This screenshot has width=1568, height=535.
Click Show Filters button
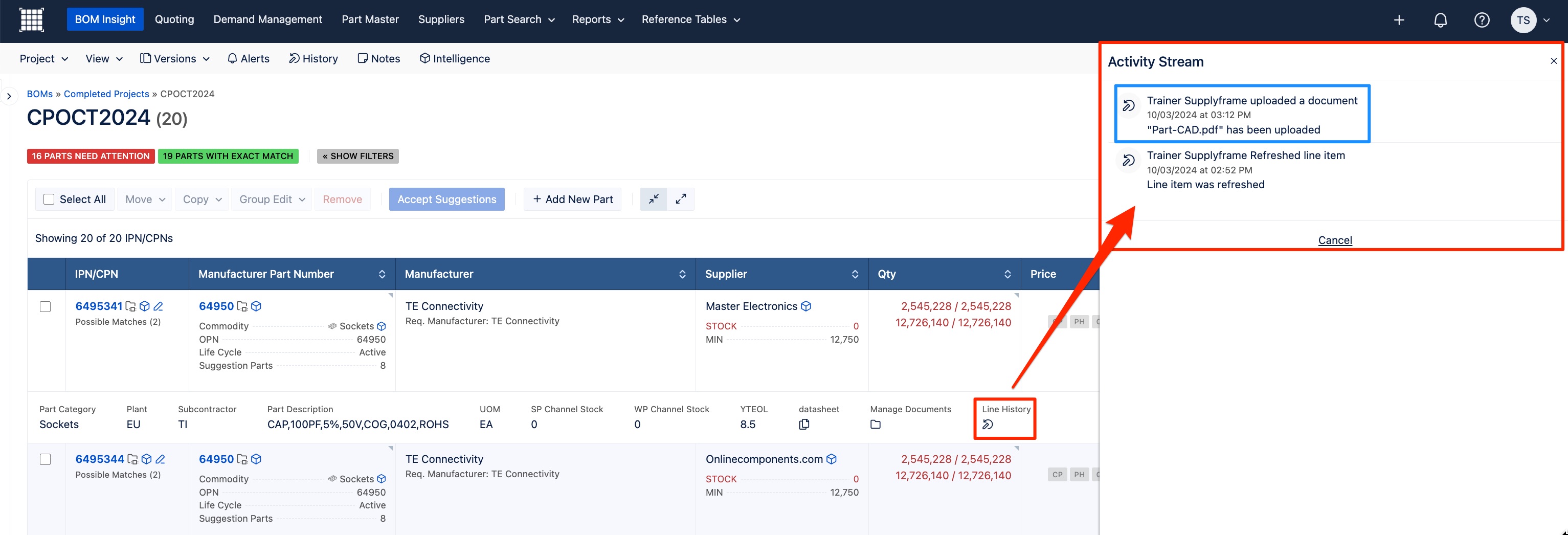(358, 157)
